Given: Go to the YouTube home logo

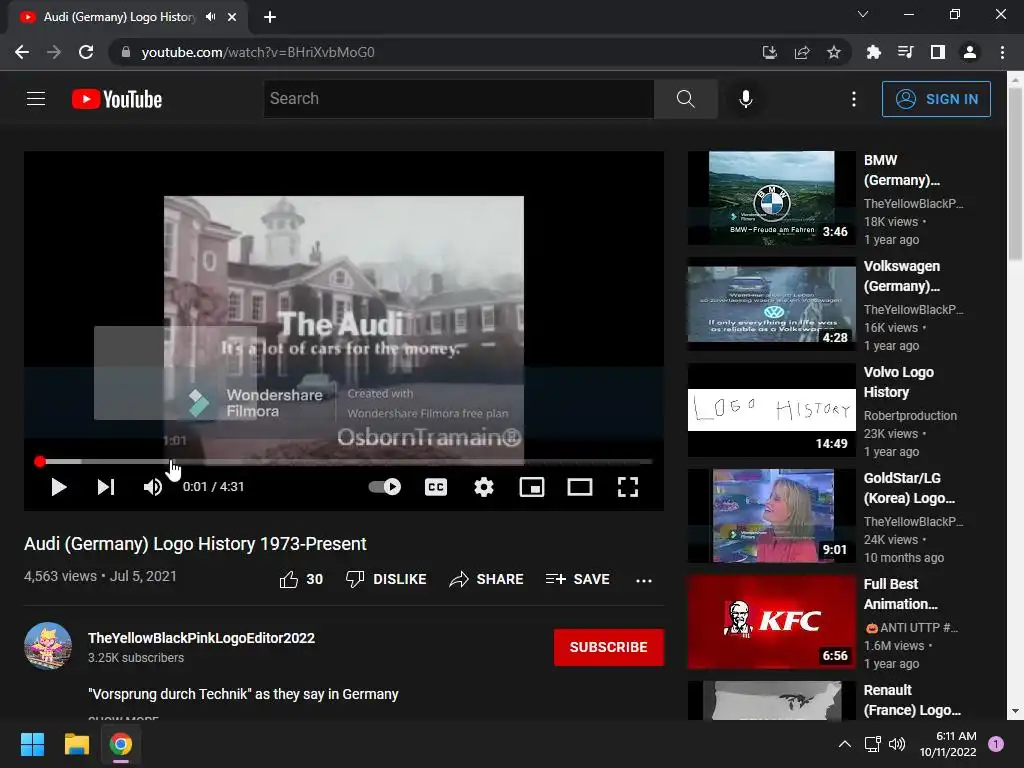Looking at the screenshot, I should pyautogui.click(x=117, y=99).
